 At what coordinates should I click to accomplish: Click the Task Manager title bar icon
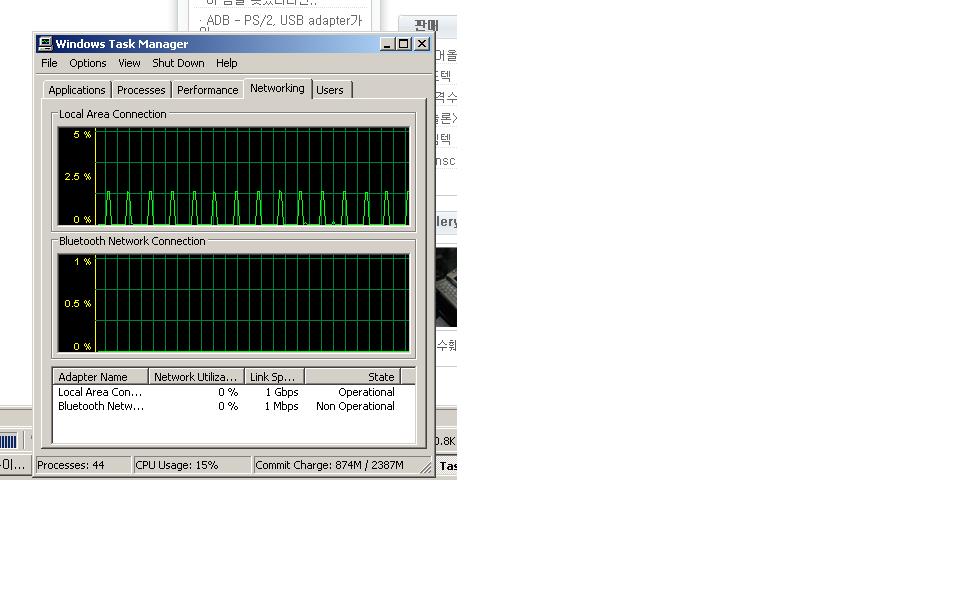coord(45,43)
